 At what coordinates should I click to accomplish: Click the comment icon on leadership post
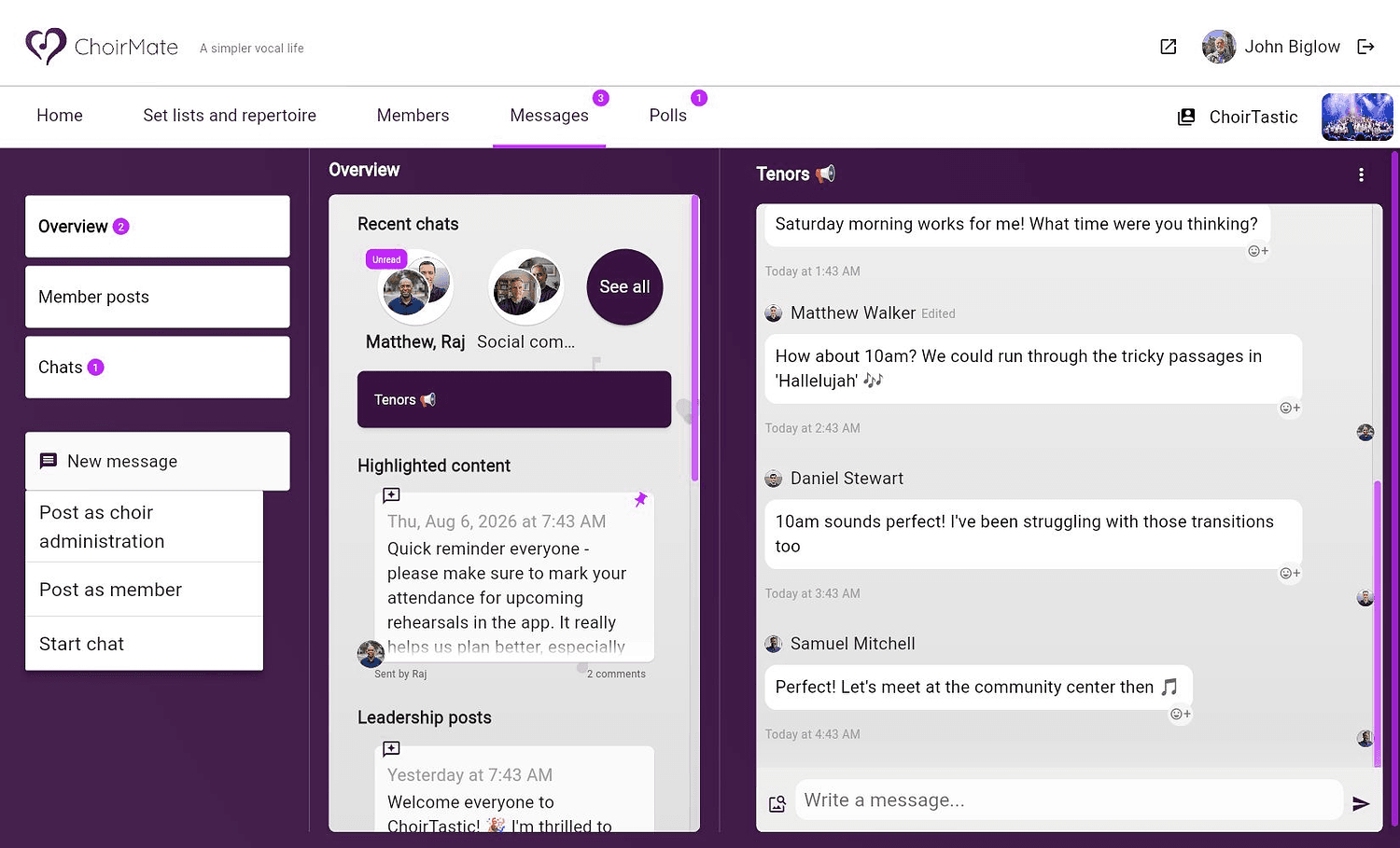(x=392, y=749)
